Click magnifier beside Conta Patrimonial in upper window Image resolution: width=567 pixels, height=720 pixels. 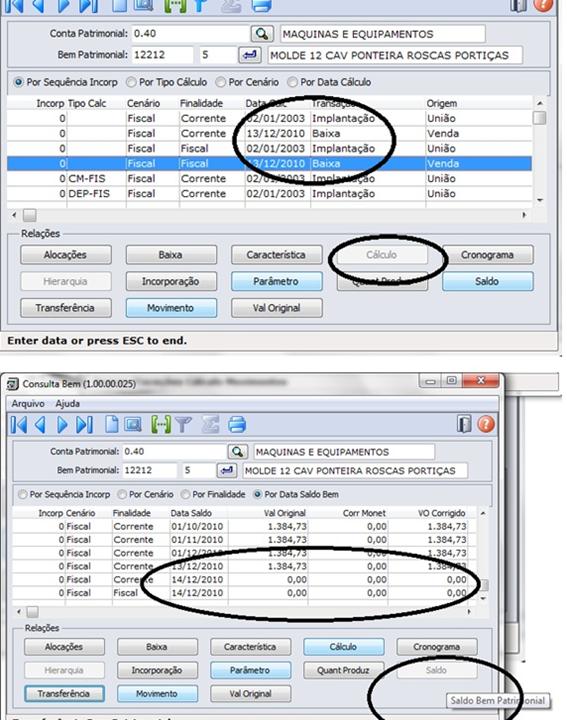coord(262,34)
